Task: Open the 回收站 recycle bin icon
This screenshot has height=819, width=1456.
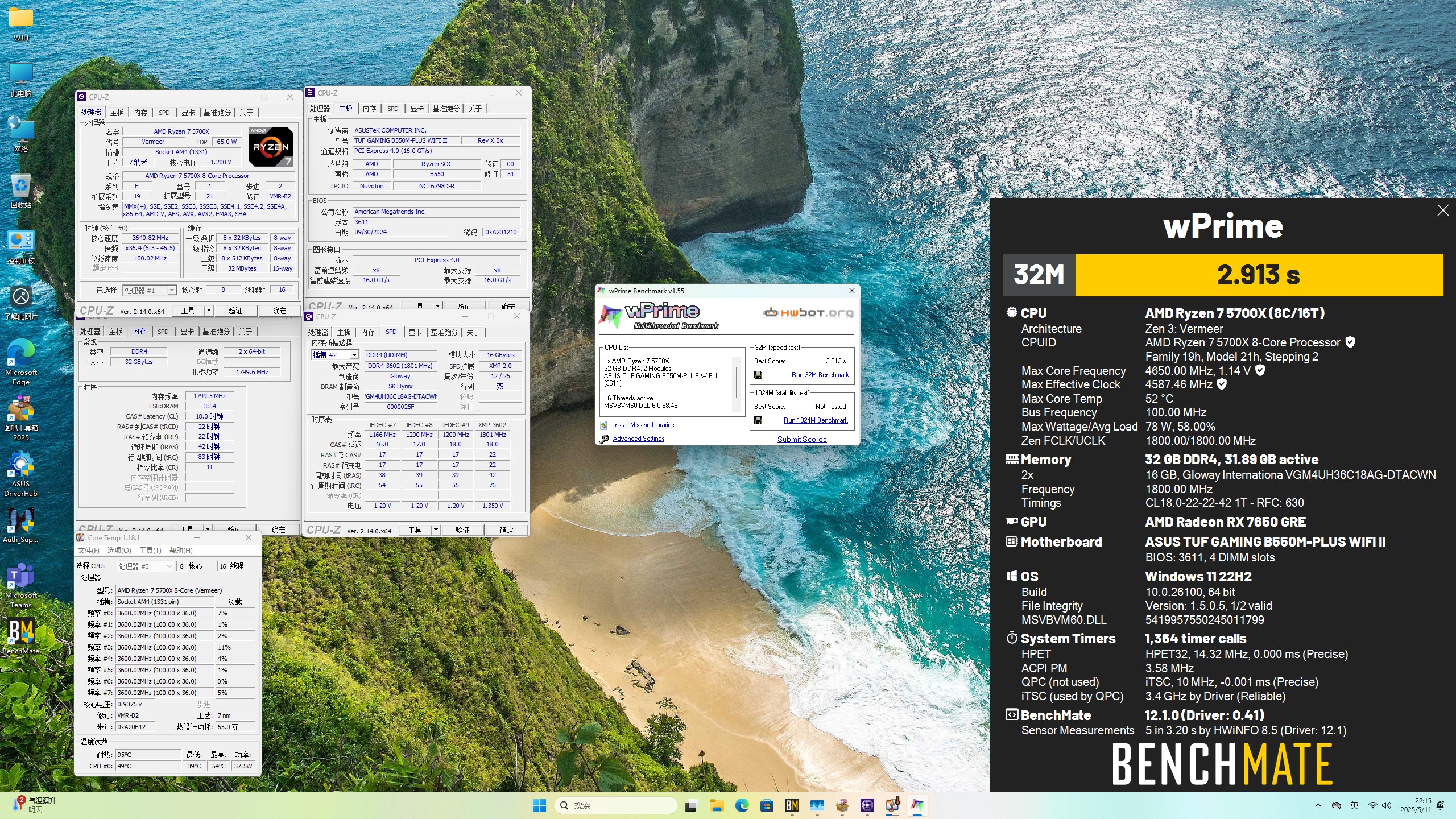Action: 21,191
